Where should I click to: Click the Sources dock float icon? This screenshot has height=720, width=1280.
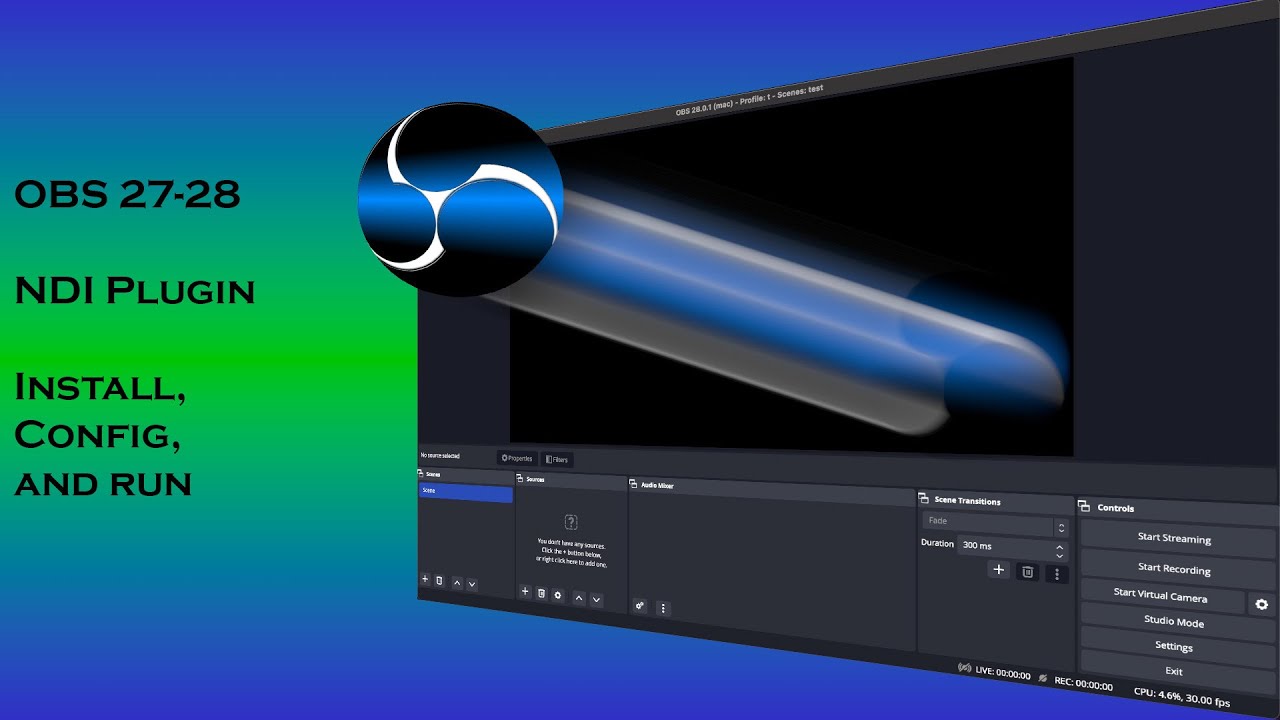521,479
